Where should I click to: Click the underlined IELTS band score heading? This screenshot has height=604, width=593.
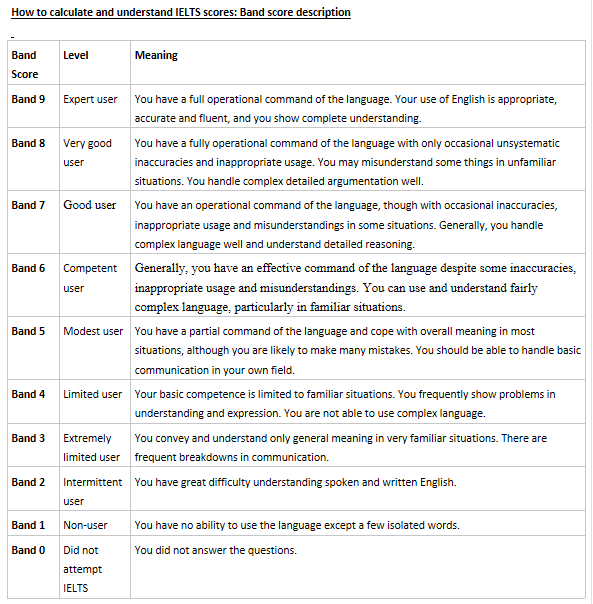pyautogui.click(x=181, y=12)
